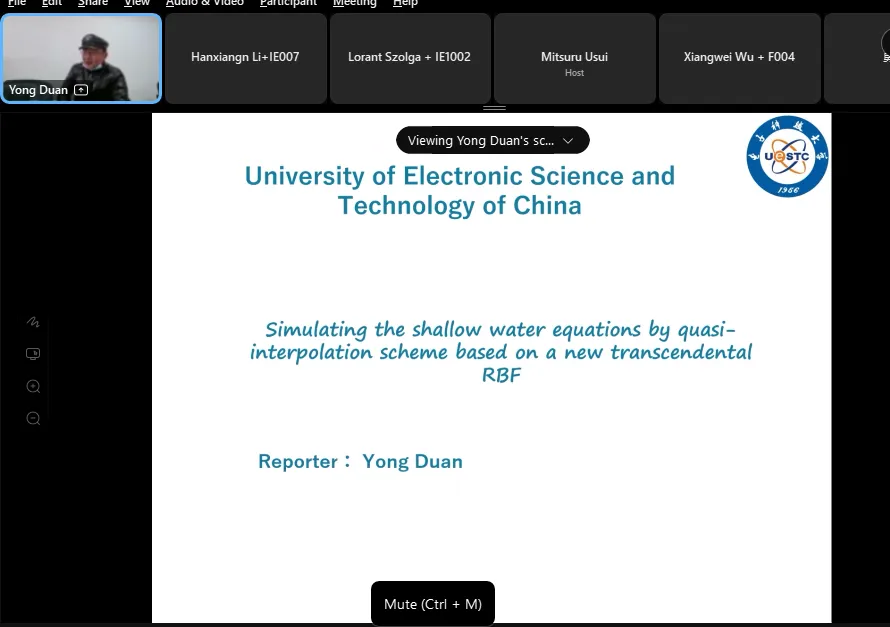
Task: Select the Xiangwei Wu + F004 participant tile
Action: point(739,58)
